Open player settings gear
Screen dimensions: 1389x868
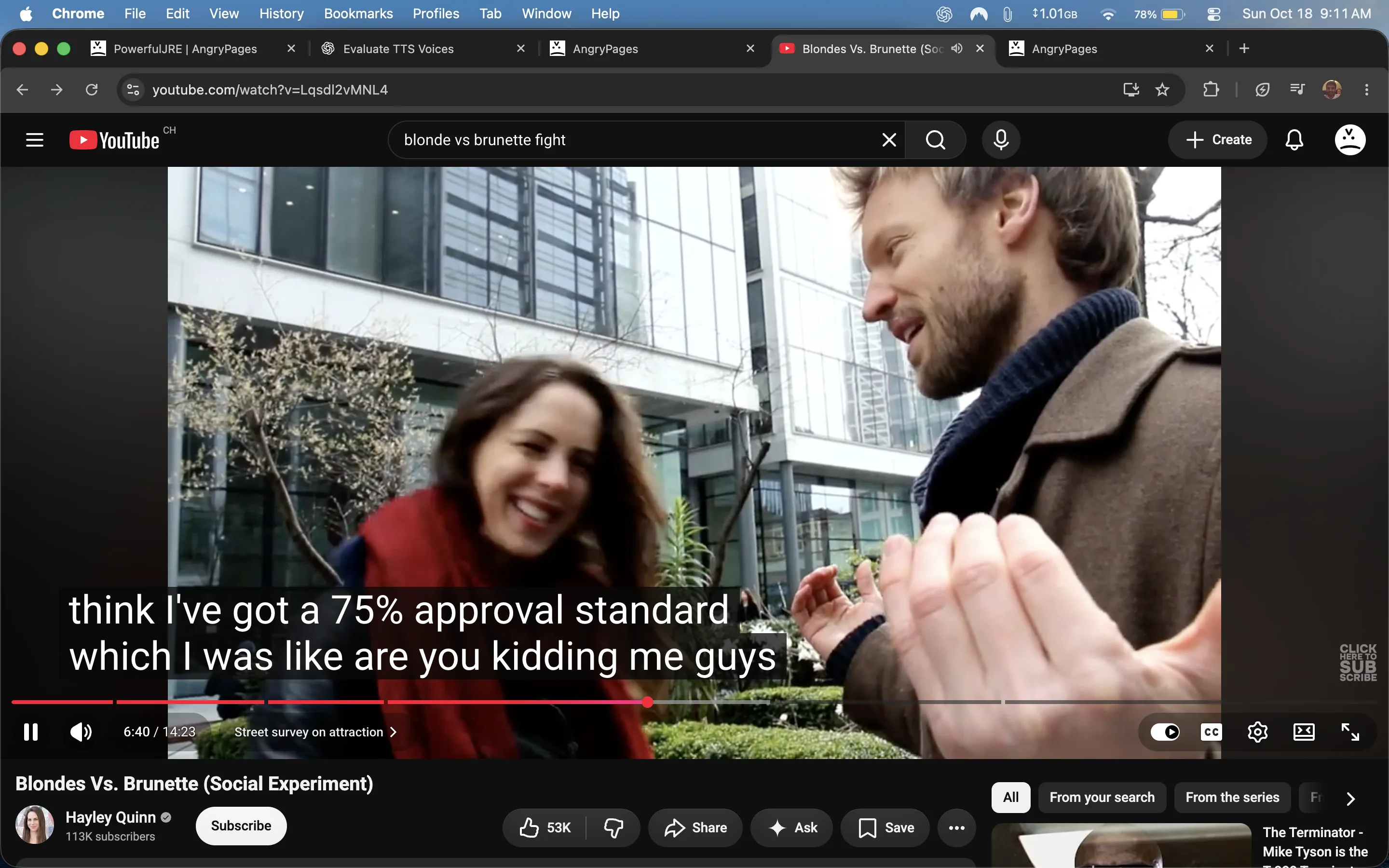click(1257, 732)
